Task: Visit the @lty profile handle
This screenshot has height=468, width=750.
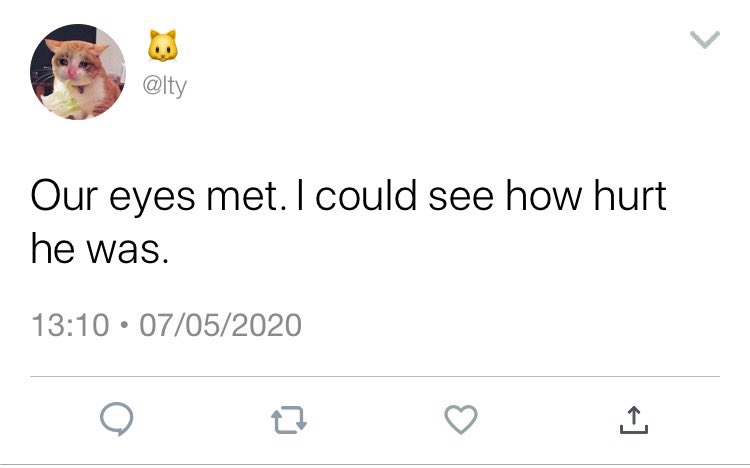Action: pyautogui.click(x=165, y=86)
